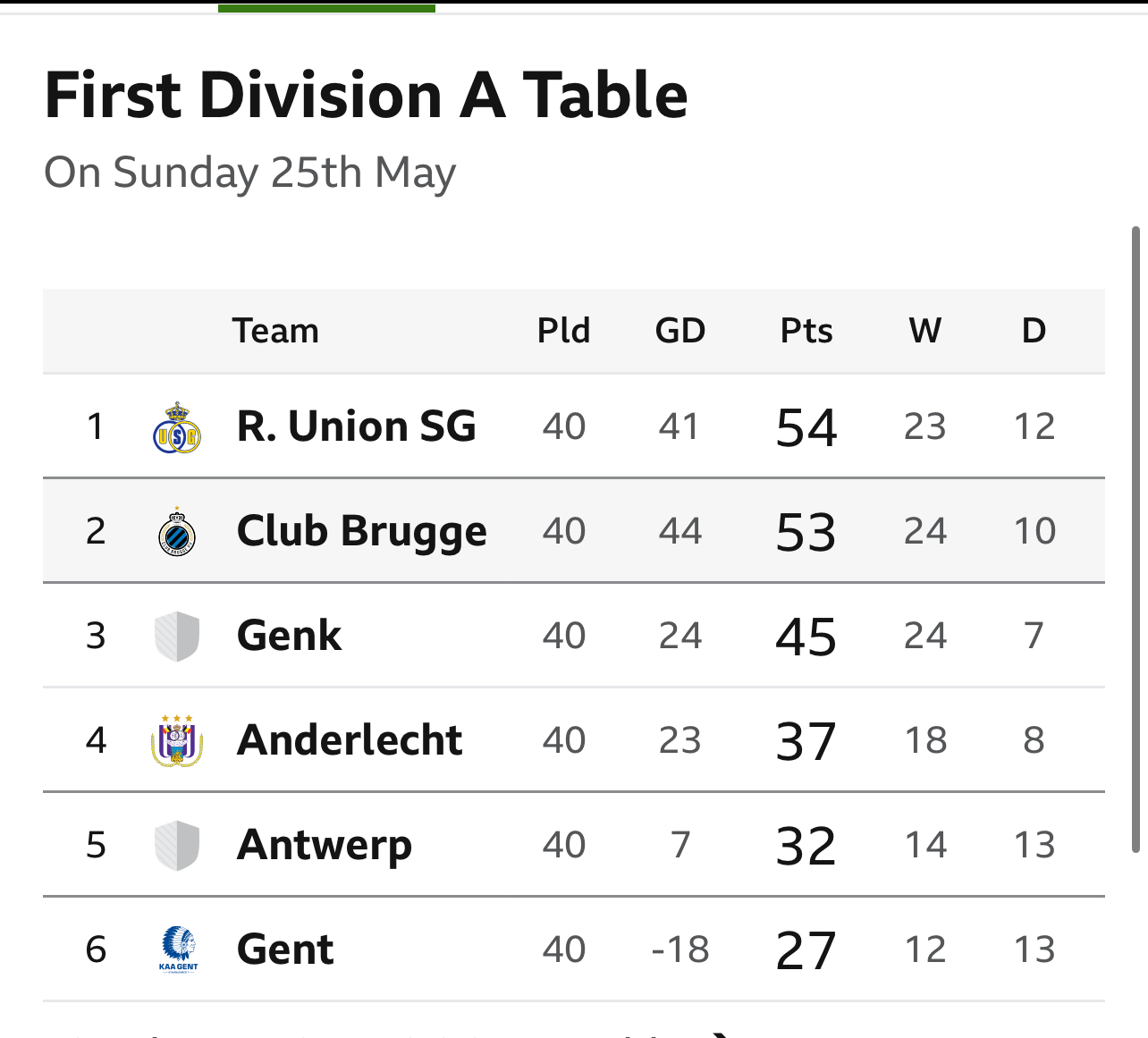Viewport: 1148px width, 1038px height.
Task: Select the Anderlecht team name
Action: point(350,740)
